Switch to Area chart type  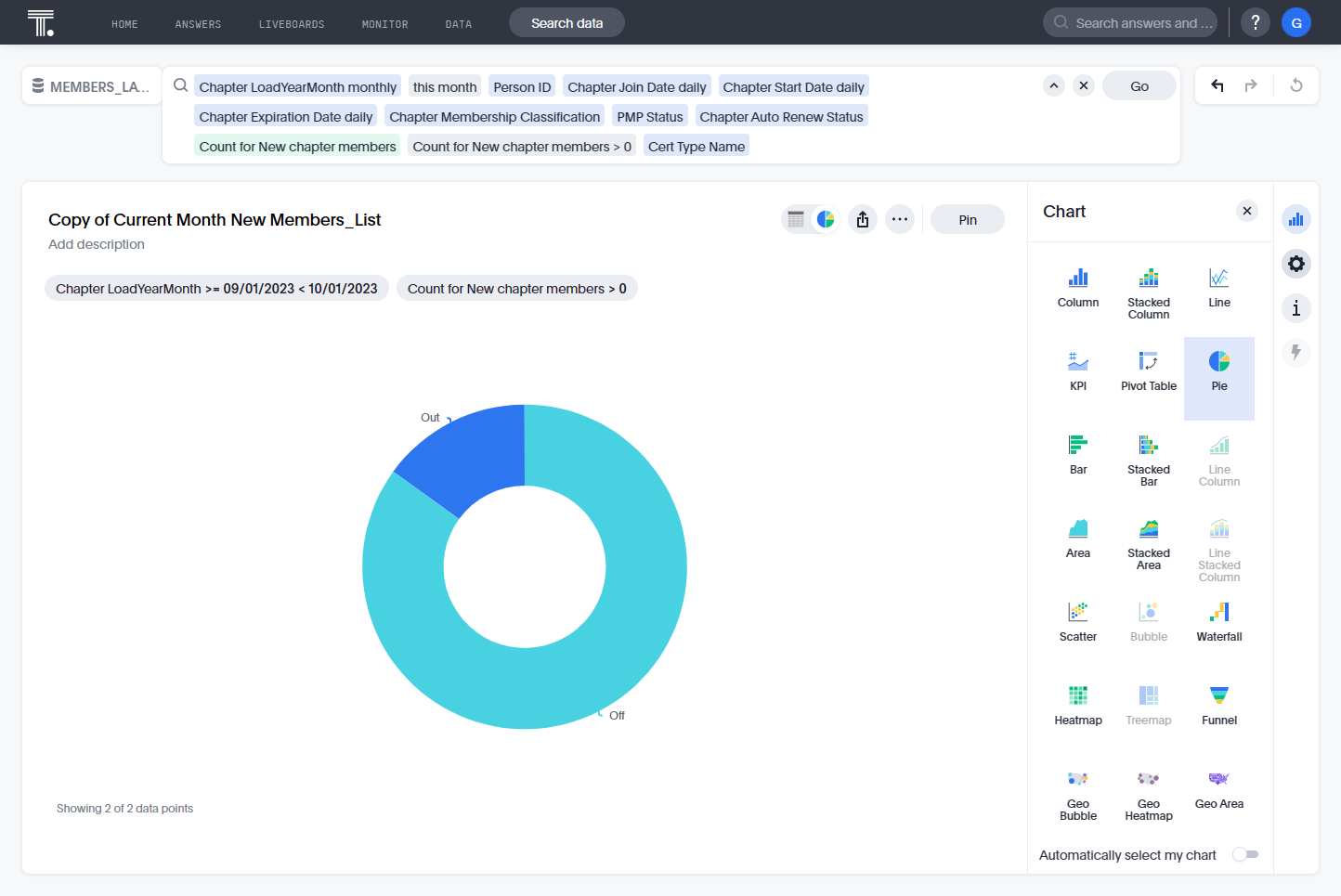(1078, 539)
